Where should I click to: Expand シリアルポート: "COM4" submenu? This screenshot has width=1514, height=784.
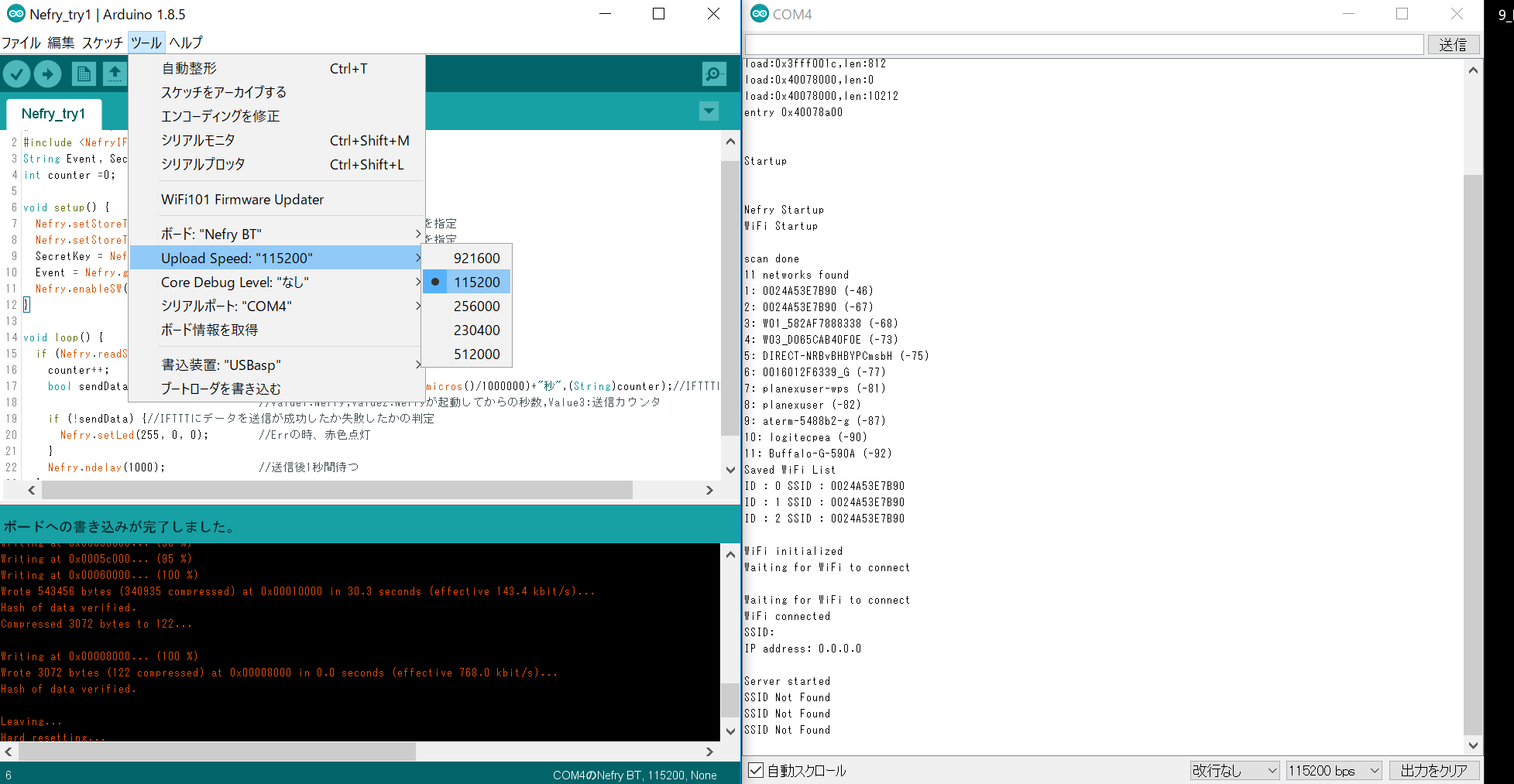[x=277, y=306]
